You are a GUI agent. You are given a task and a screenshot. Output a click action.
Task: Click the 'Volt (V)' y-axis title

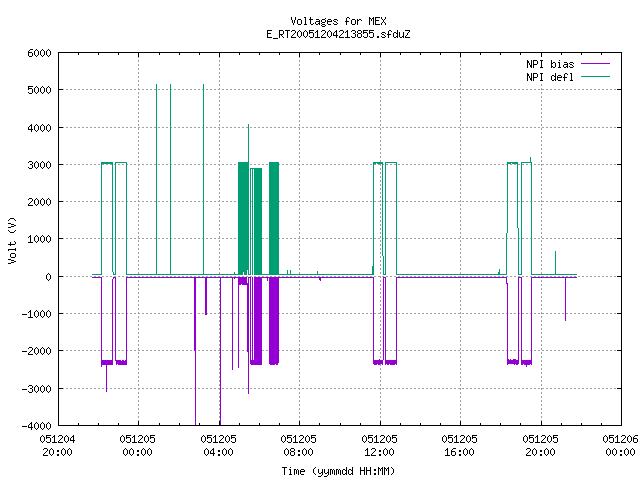12,240
